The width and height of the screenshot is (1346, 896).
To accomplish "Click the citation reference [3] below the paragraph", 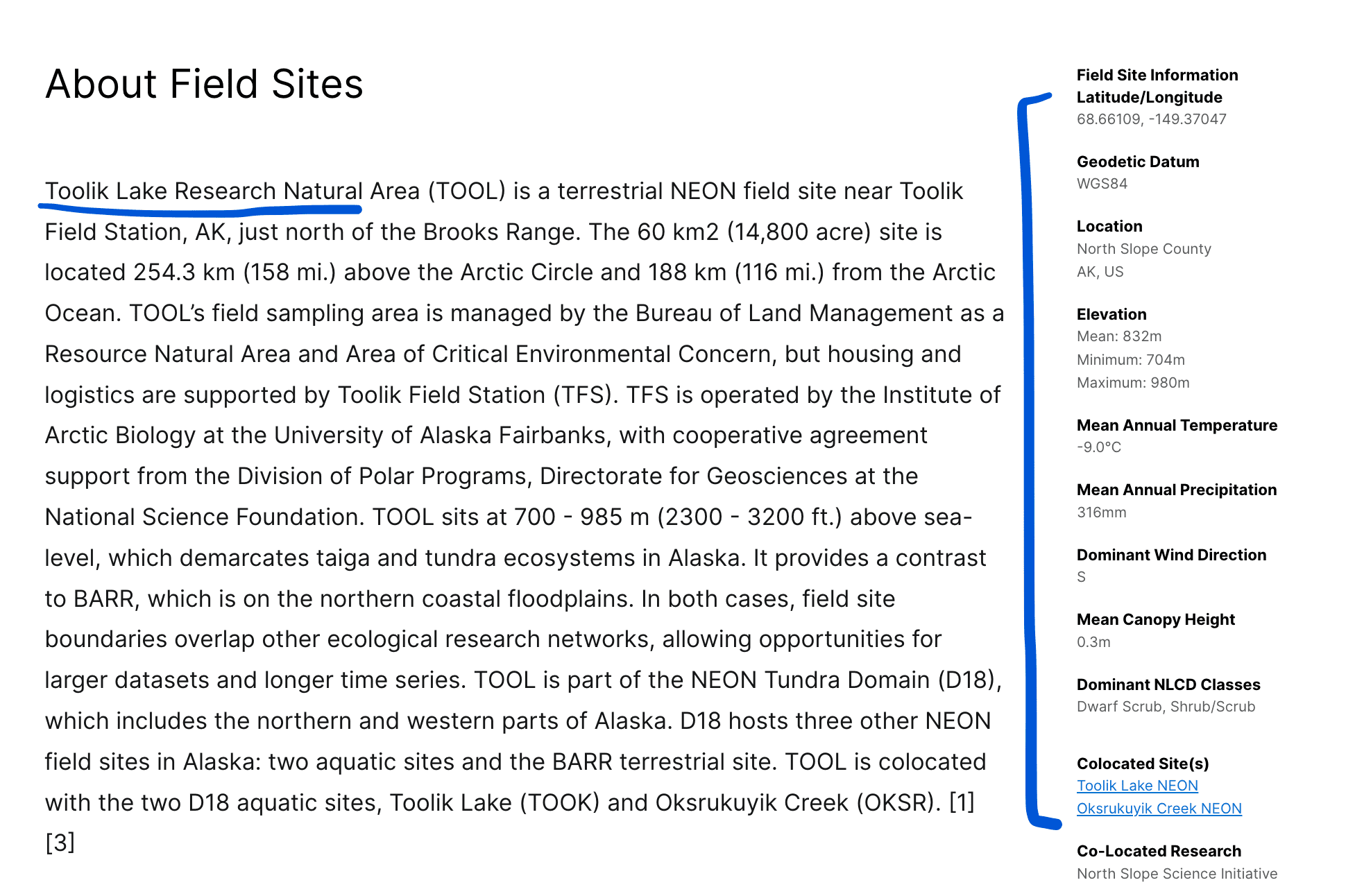I will [x=59, y=843].
